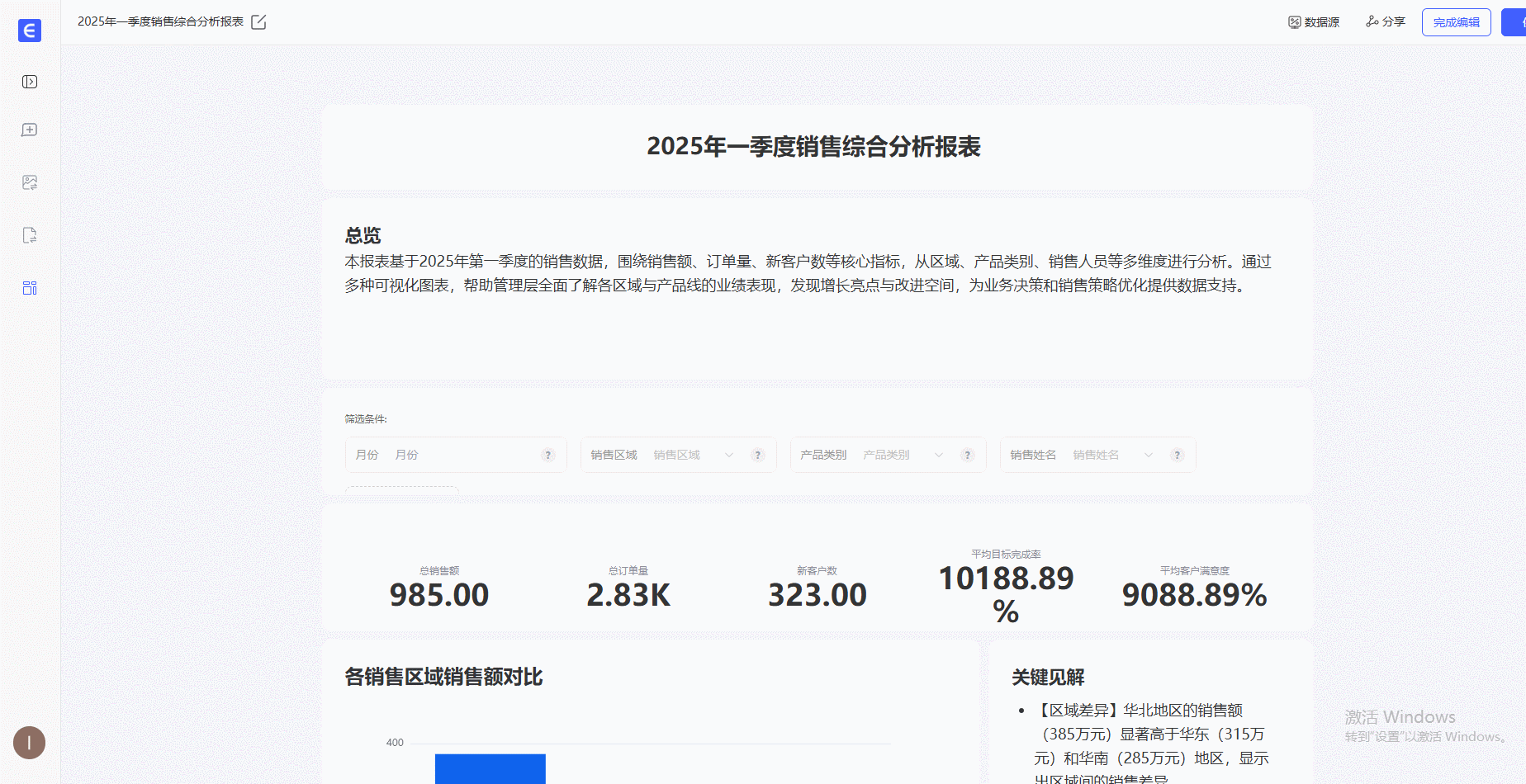This screenshot has height=784, width=1526.
Task: Select the dashboard layout sidebar icon
Action: point(30,288)
